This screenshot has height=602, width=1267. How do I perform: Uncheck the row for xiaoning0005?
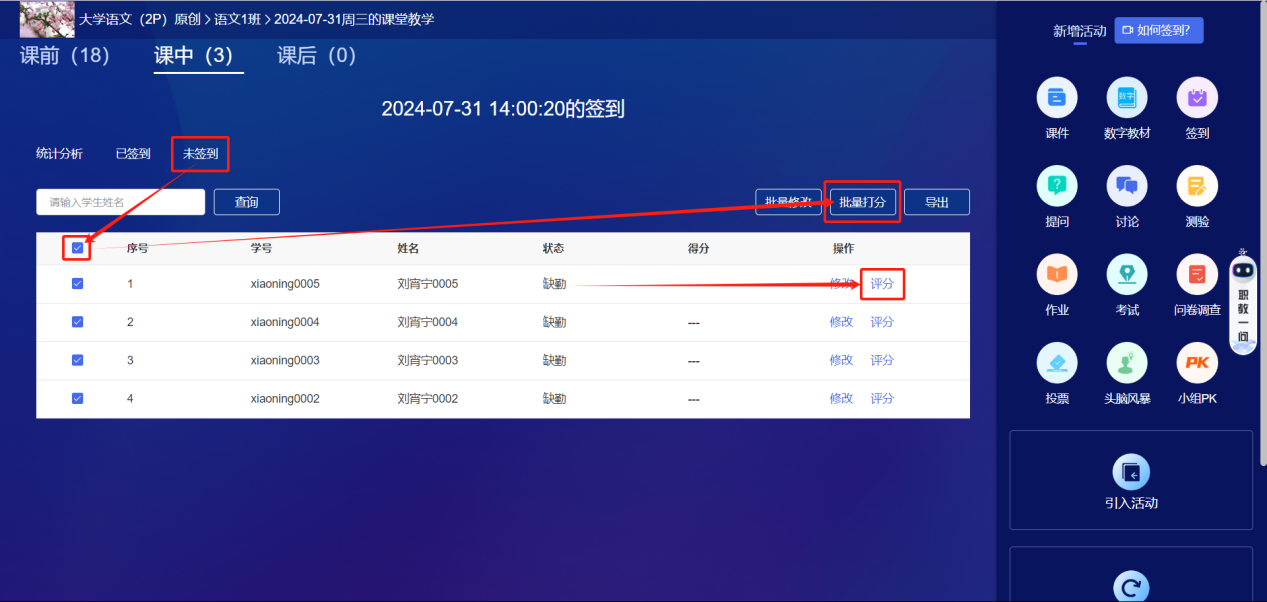tap(78, 284)
